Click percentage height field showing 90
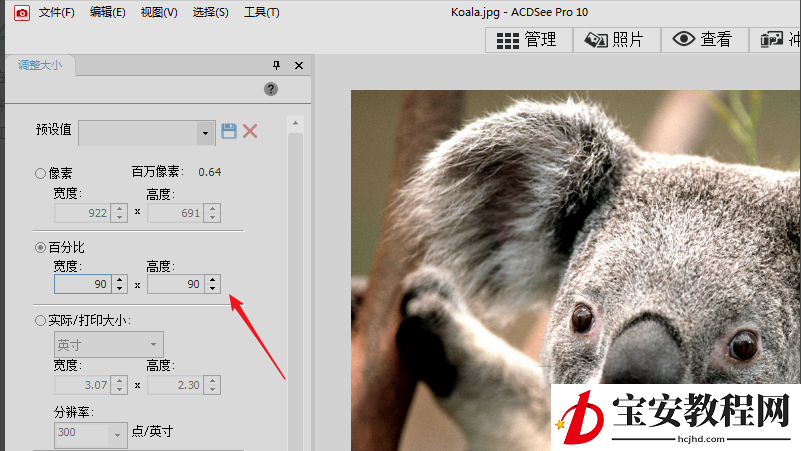 pyautogui.click(x=175, y=284)
